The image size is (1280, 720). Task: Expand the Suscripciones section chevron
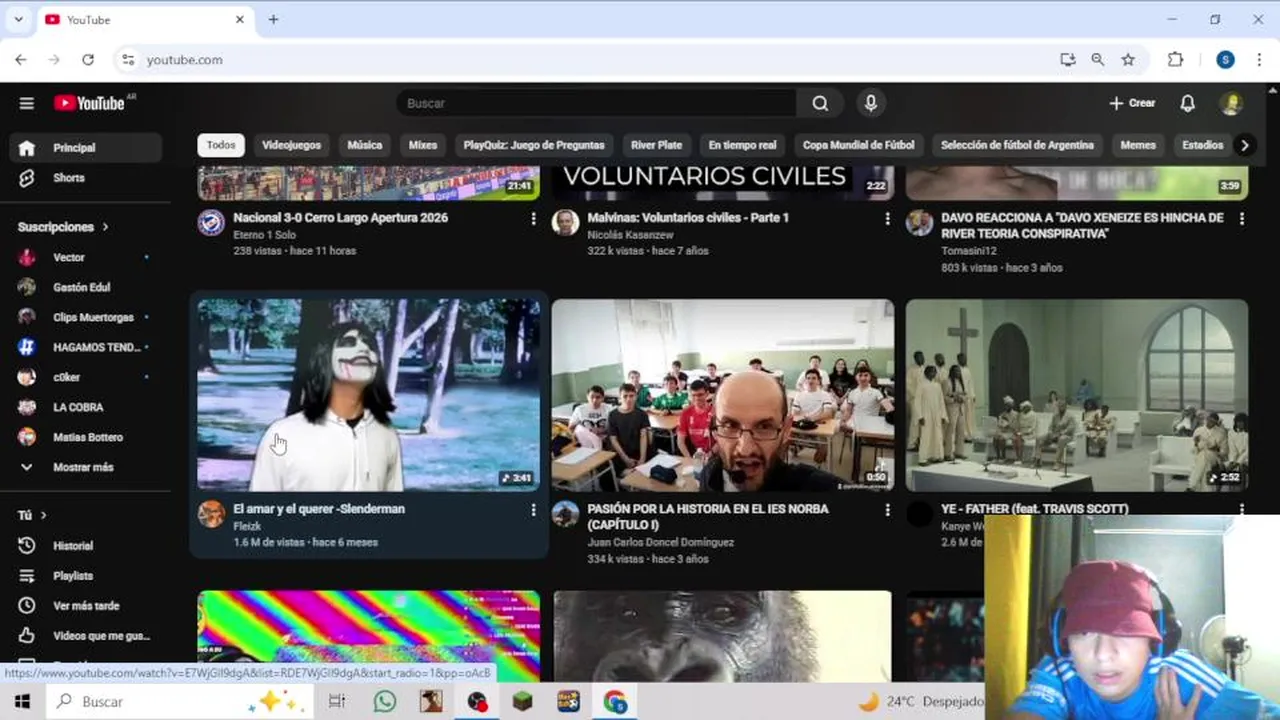[x=105, y=227]
